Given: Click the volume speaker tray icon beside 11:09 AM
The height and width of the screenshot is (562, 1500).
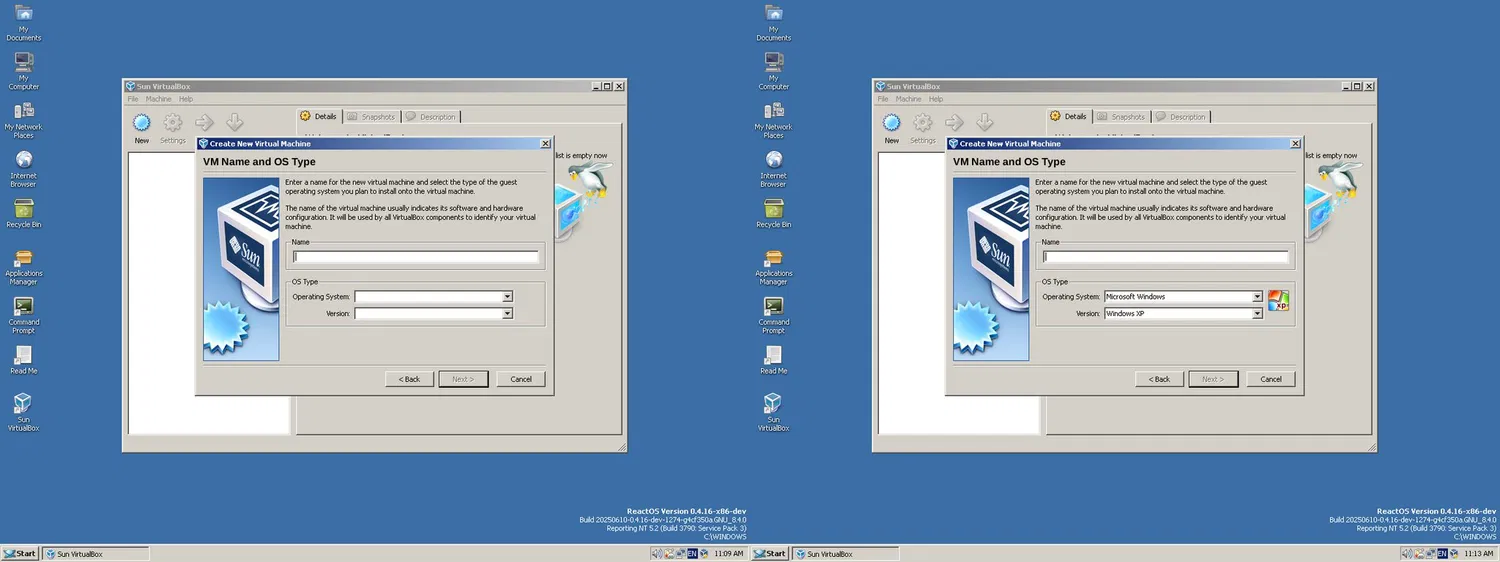Looking at the screenshot, I should pyautogui.click(x=656, y=553).
